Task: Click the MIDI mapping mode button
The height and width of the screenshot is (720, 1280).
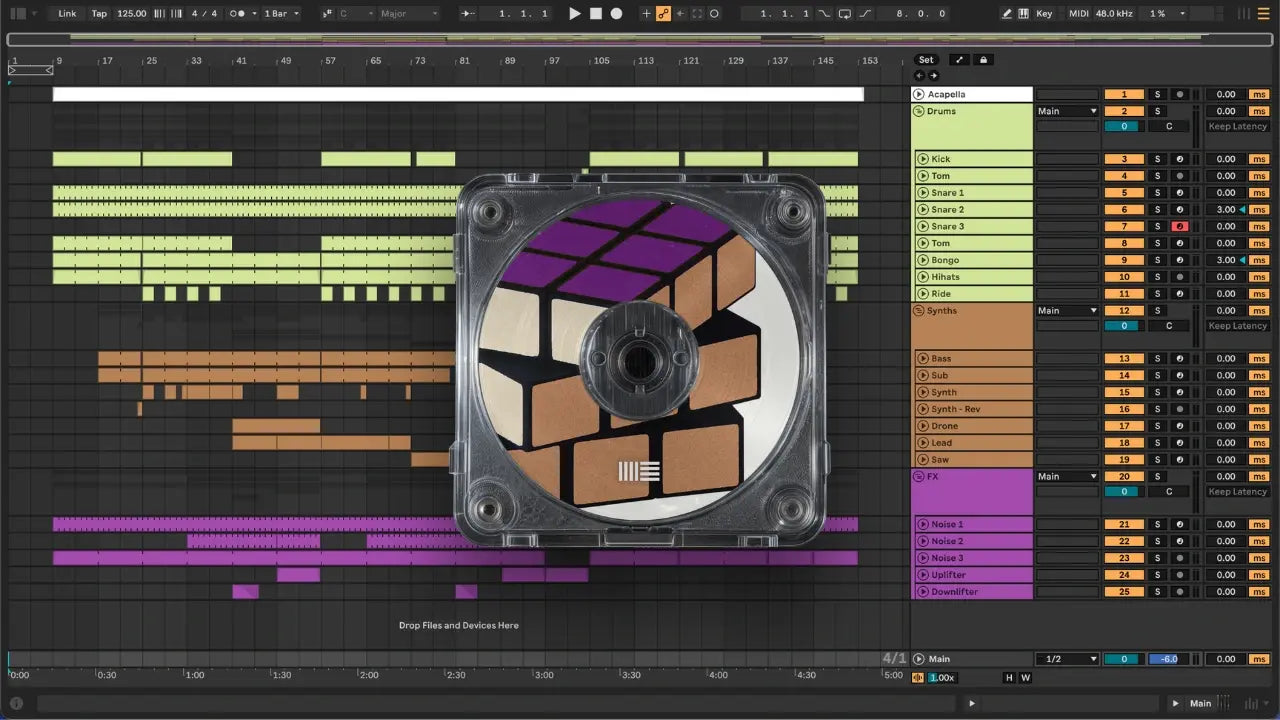Action: pos(1078,14)
